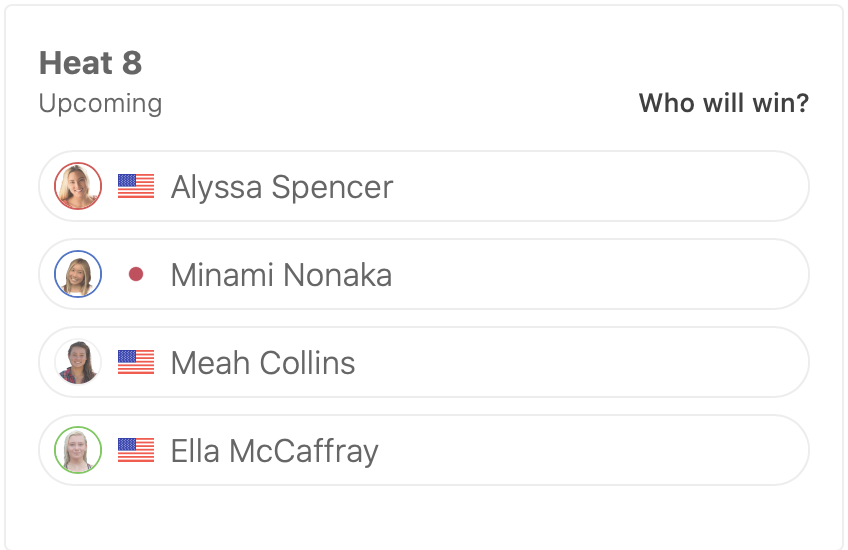
Task: Click the "Who will win?" prompt
Action: (723, 103)
